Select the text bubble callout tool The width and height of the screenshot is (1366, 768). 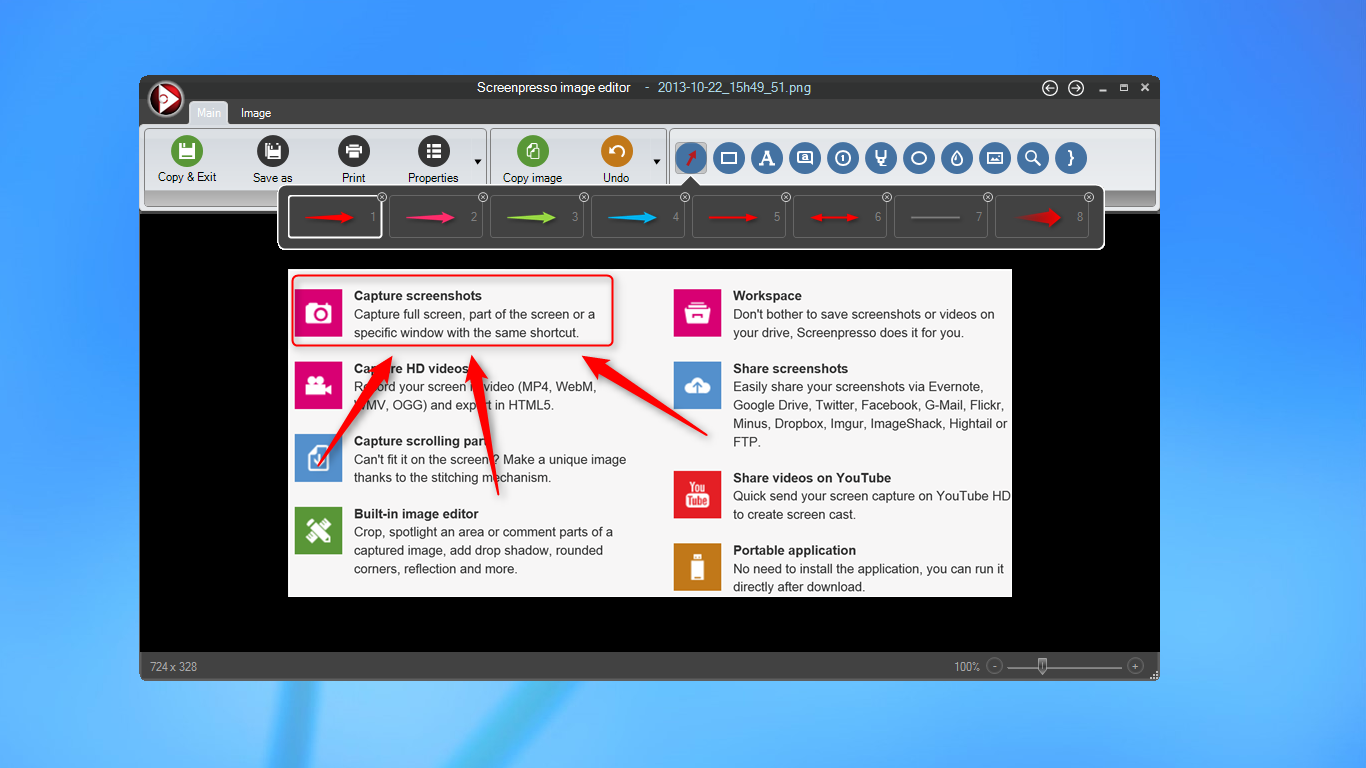tap(805, 158)
